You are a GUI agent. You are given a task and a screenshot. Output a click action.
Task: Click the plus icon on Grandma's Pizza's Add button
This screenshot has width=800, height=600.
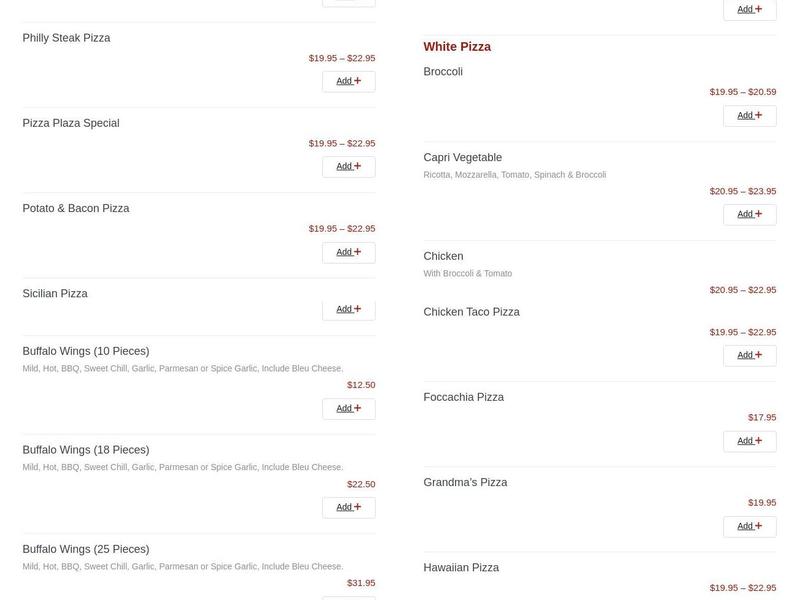[x=759, y=525]
